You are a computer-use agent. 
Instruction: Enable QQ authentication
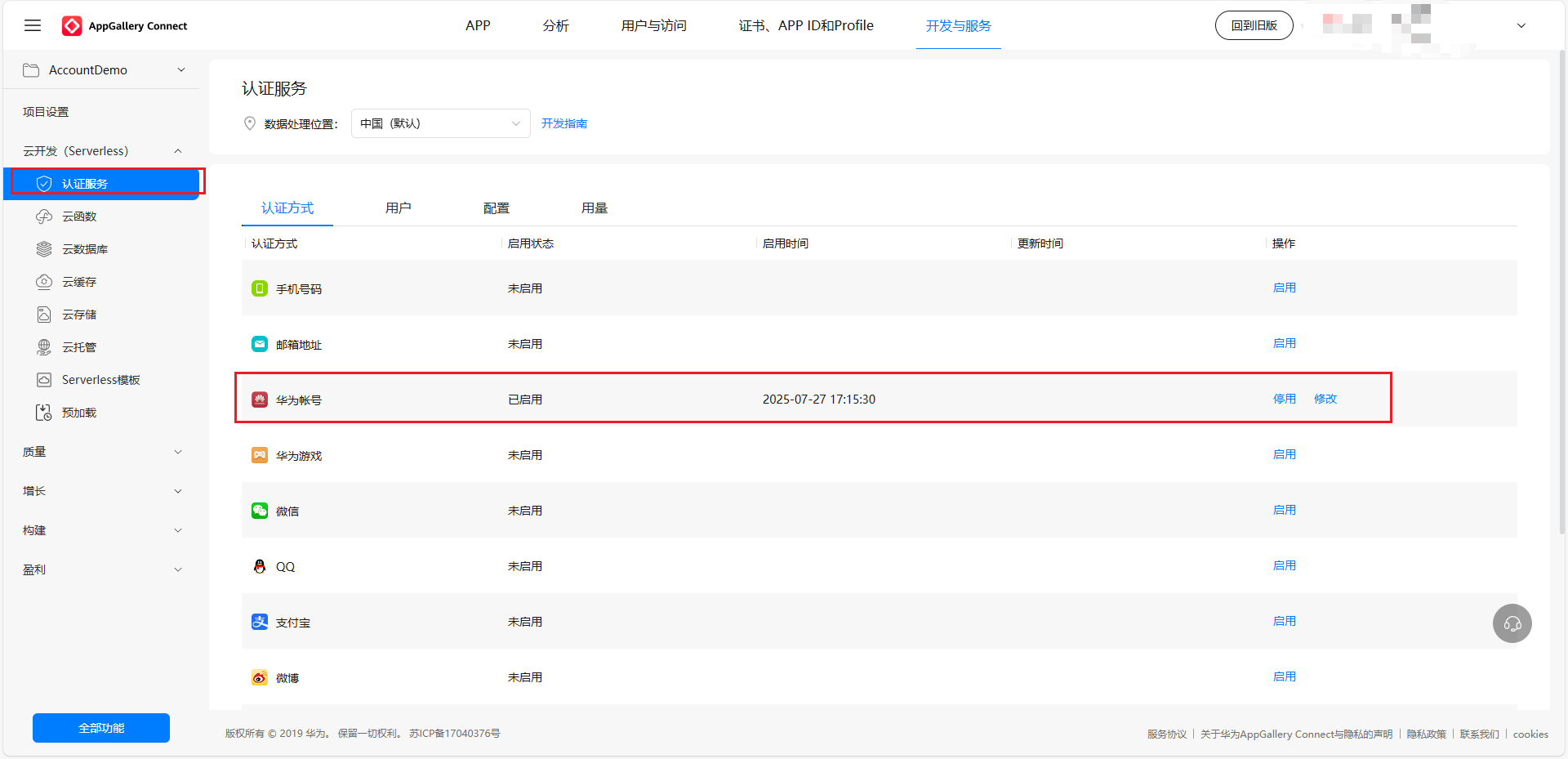(x=1285, y=565)
